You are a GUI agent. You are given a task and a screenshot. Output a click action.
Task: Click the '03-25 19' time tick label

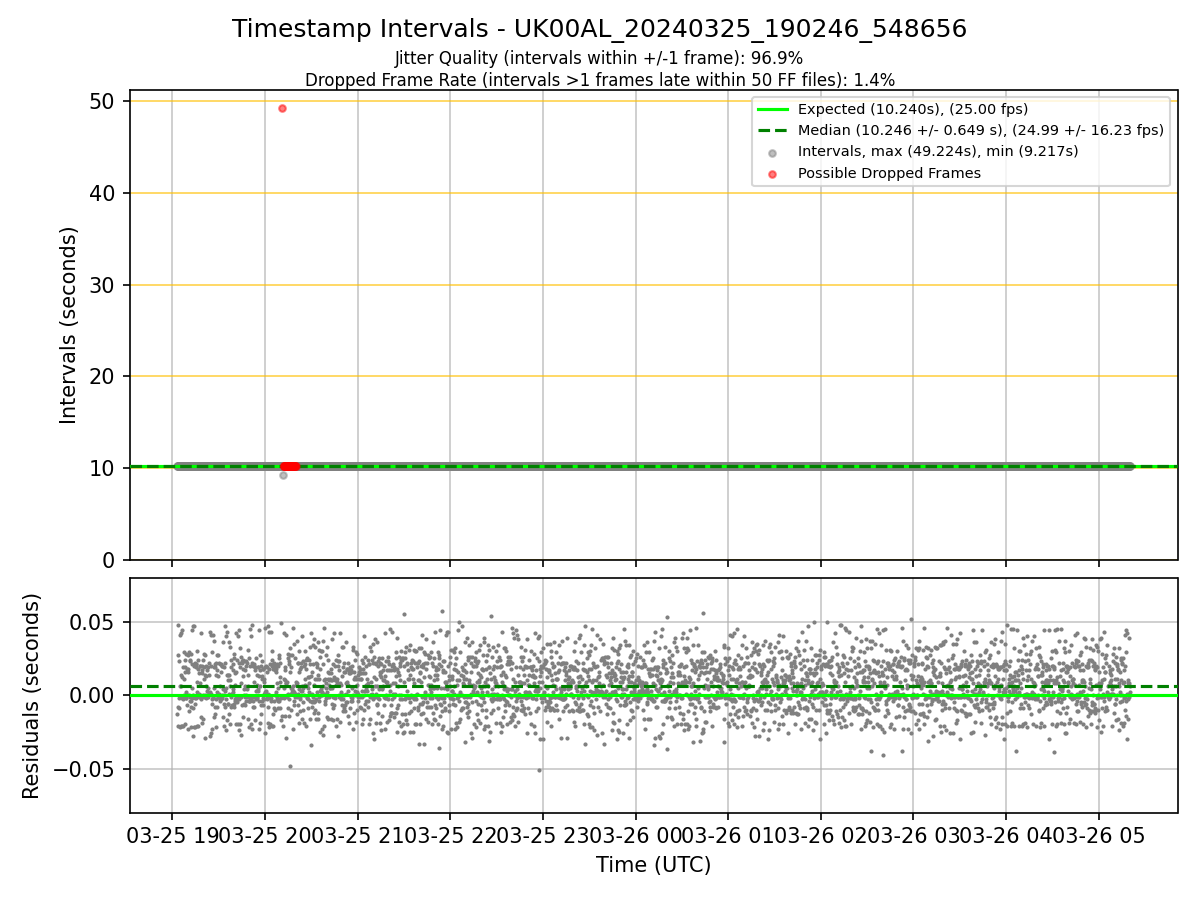tap(172, 834)
